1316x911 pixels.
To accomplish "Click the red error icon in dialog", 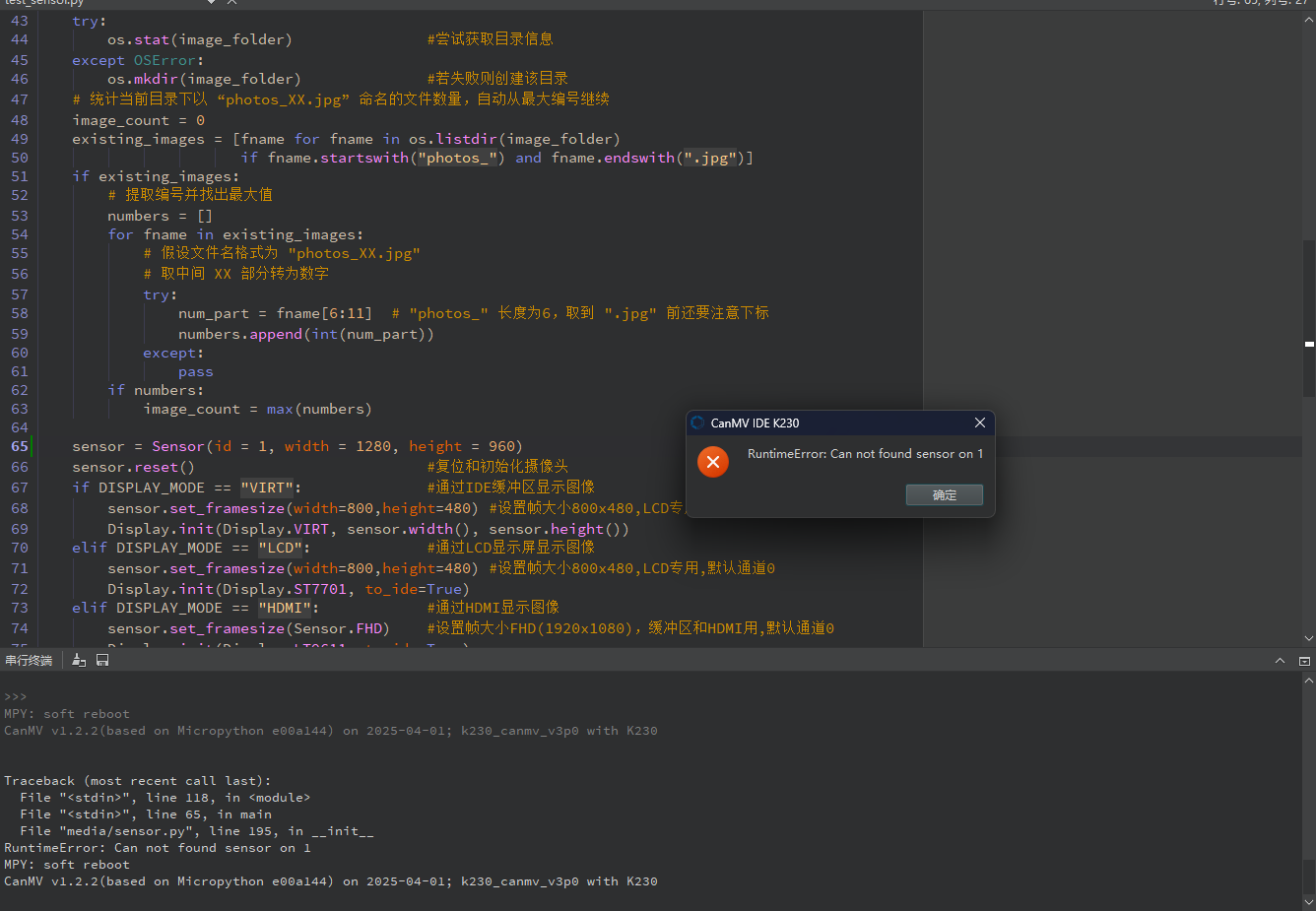I will click(712, 461).
